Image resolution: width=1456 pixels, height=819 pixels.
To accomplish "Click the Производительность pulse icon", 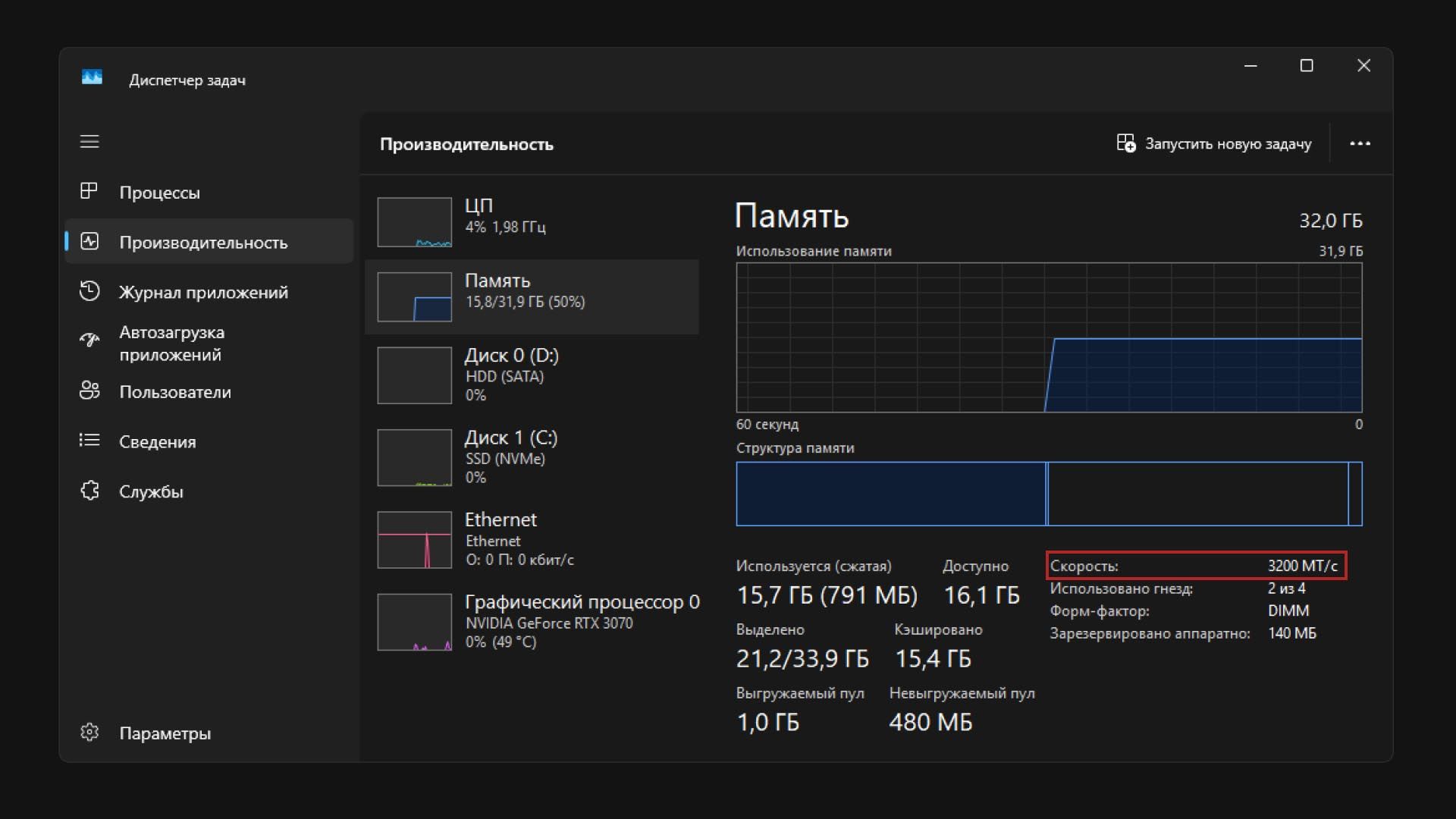I will [x=89, y=242].
